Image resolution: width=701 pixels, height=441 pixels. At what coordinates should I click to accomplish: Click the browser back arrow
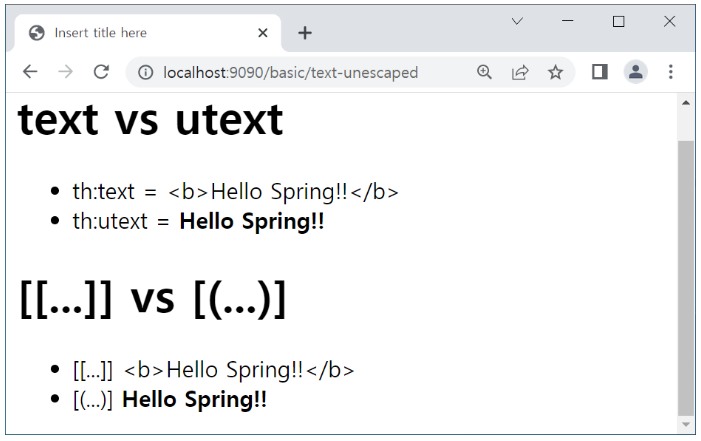click(x=30, y=72)
